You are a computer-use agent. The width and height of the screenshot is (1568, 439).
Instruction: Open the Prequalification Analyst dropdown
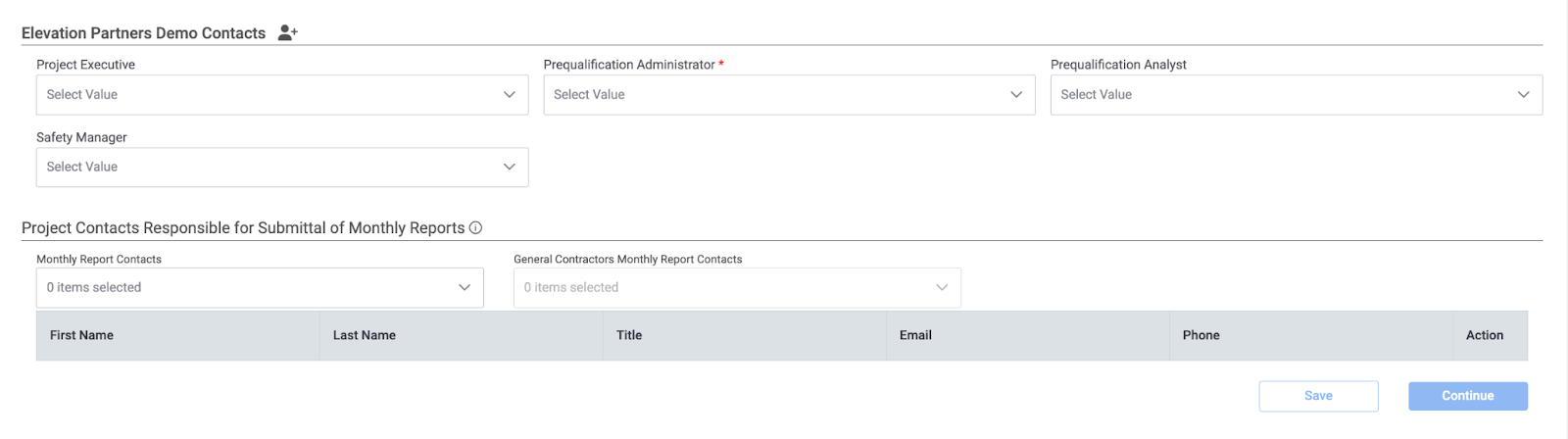pos(1297,95)
